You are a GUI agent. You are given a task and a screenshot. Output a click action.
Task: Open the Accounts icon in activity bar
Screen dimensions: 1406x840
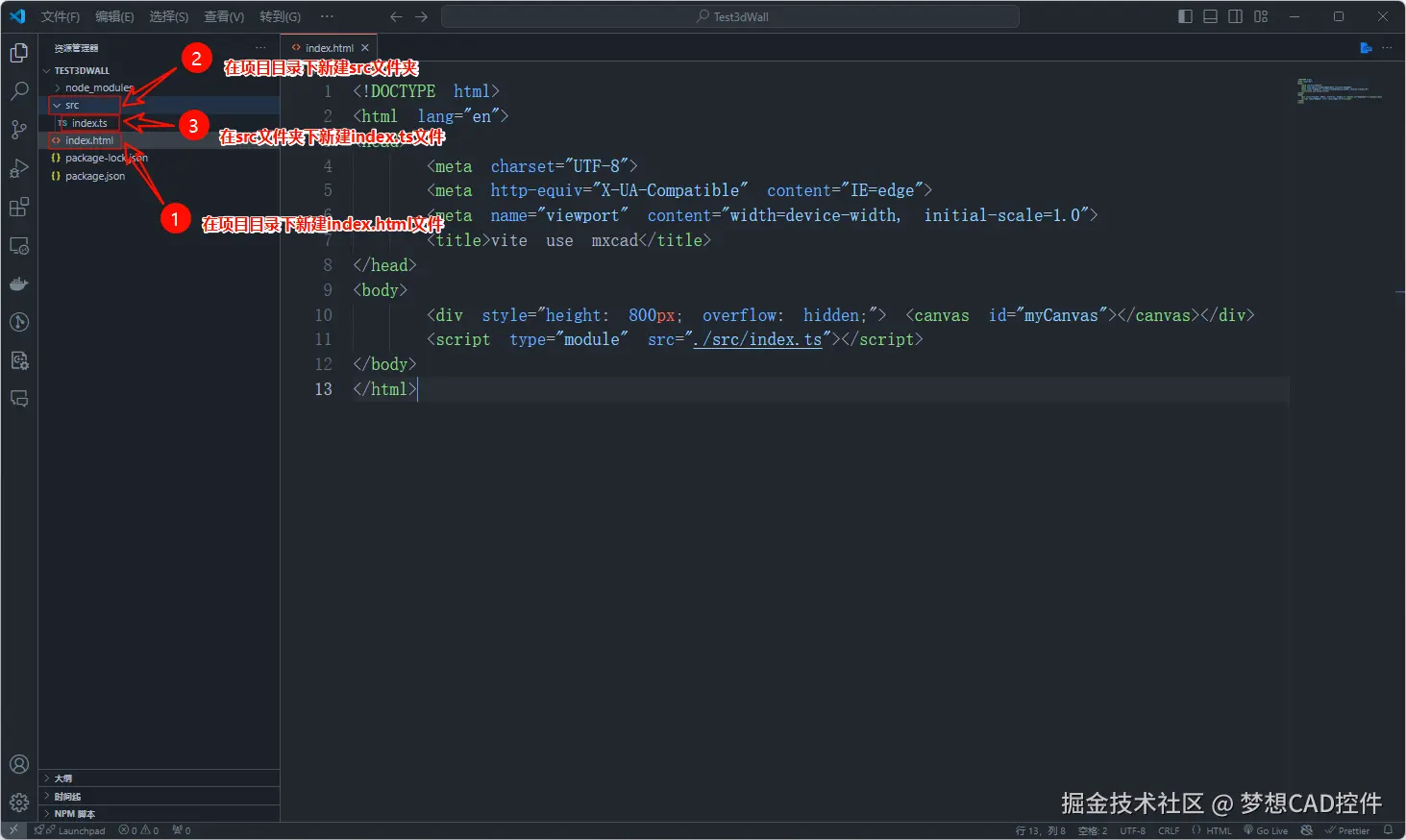point(19,764)
